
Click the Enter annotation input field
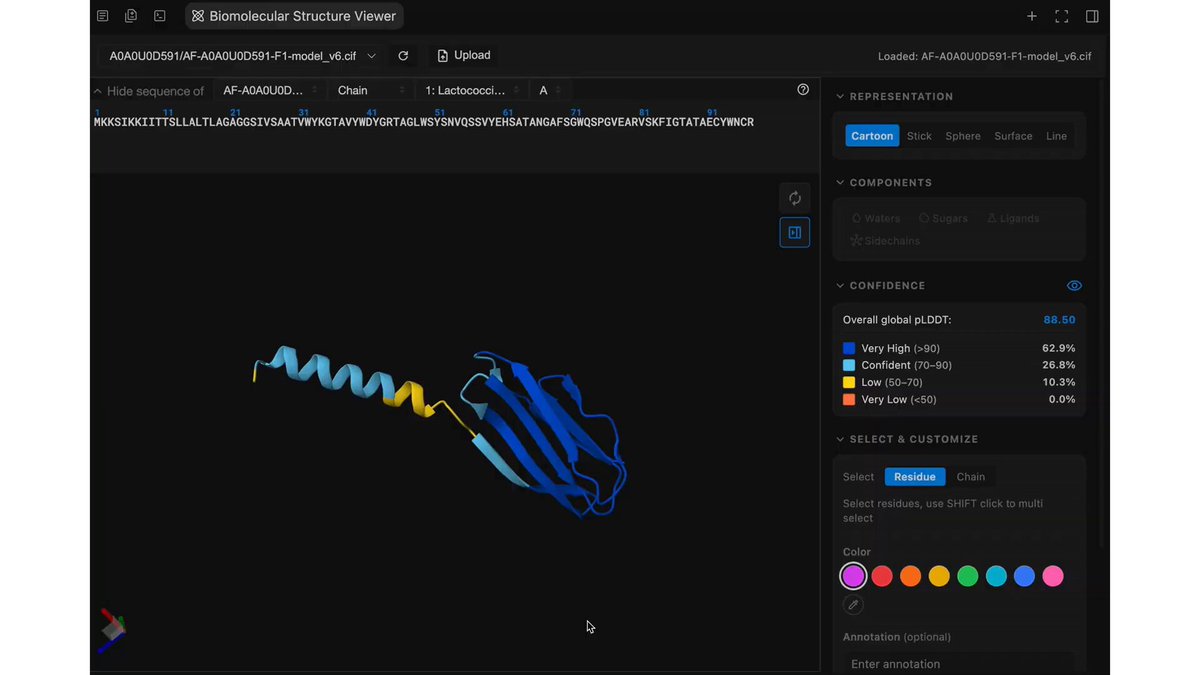coord(959,664)
